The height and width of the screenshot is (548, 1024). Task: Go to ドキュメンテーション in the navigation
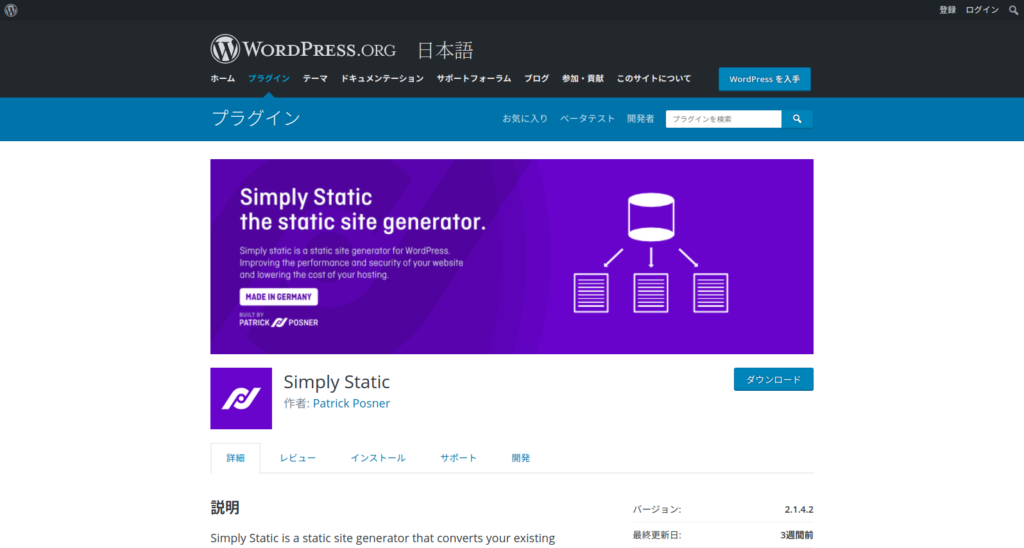click(382, 79)
